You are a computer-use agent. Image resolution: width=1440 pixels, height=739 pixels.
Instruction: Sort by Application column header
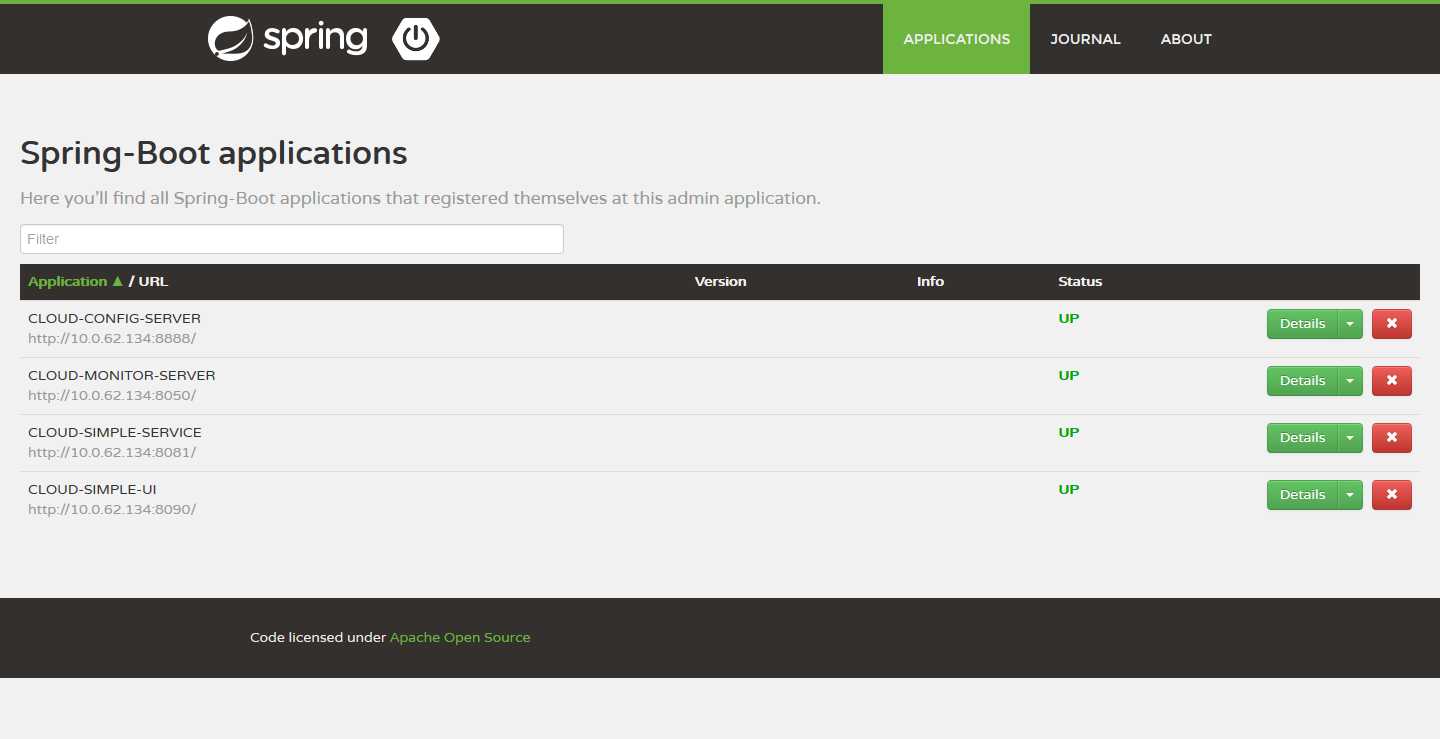click(75, 282)
